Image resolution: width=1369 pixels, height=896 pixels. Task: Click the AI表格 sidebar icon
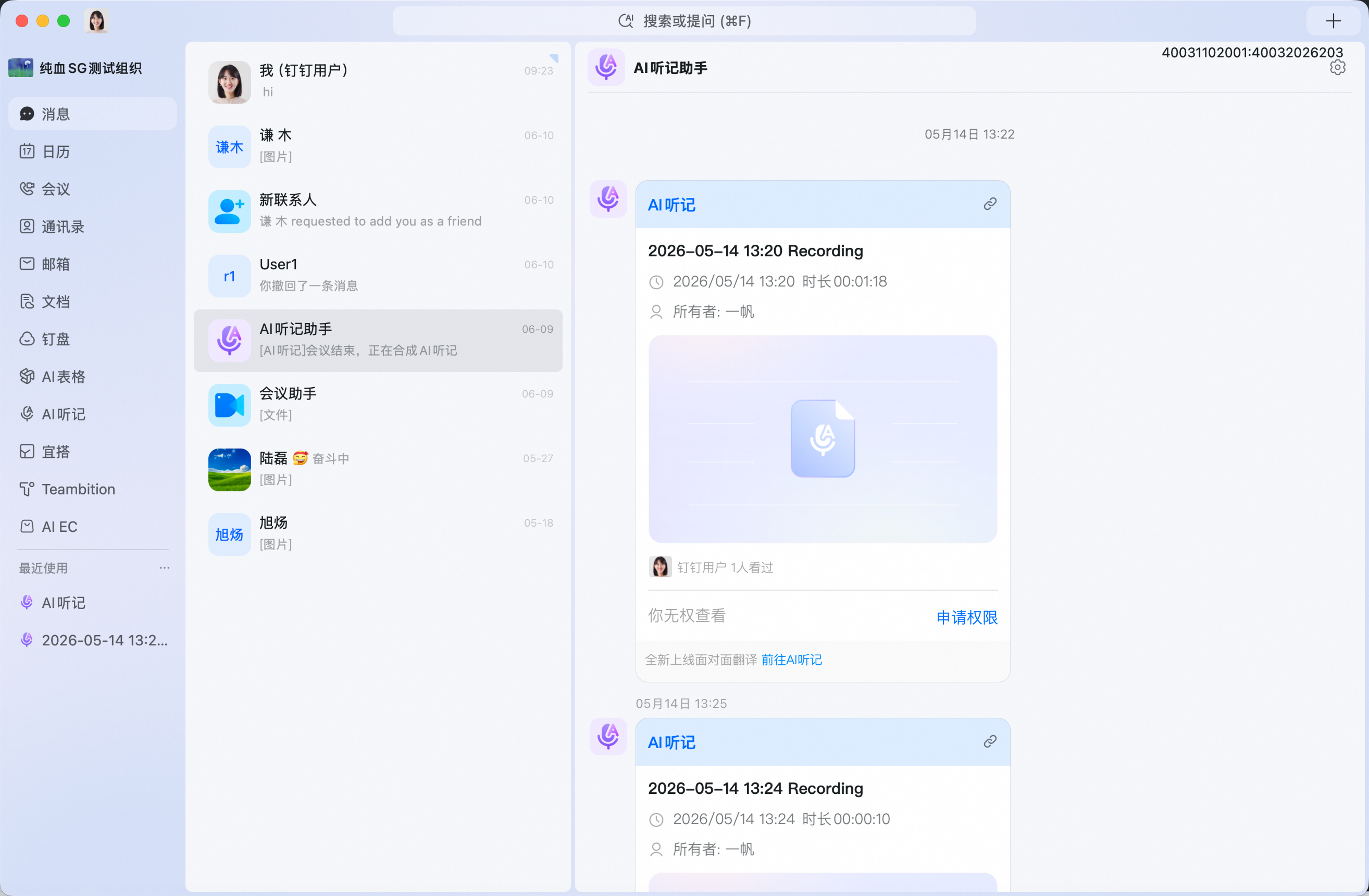coord(27,376)
